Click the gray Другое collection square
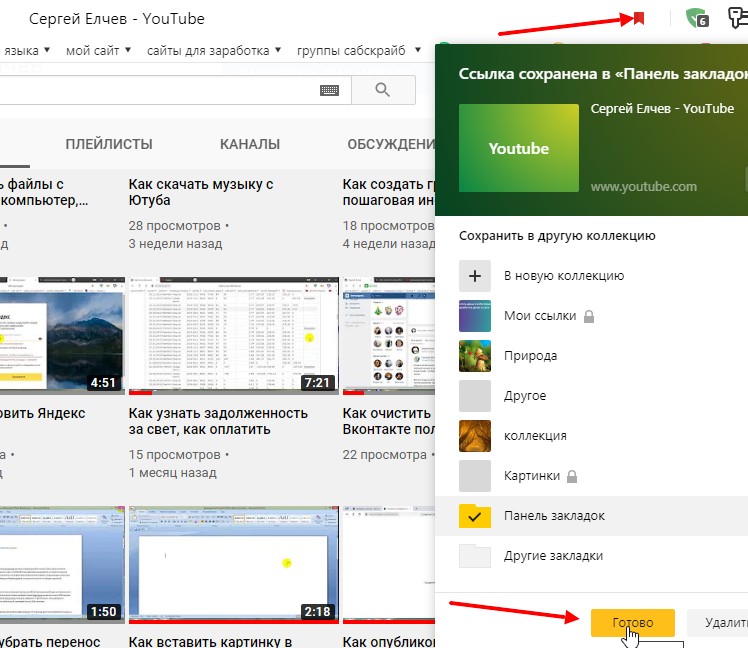 (475, 396)
